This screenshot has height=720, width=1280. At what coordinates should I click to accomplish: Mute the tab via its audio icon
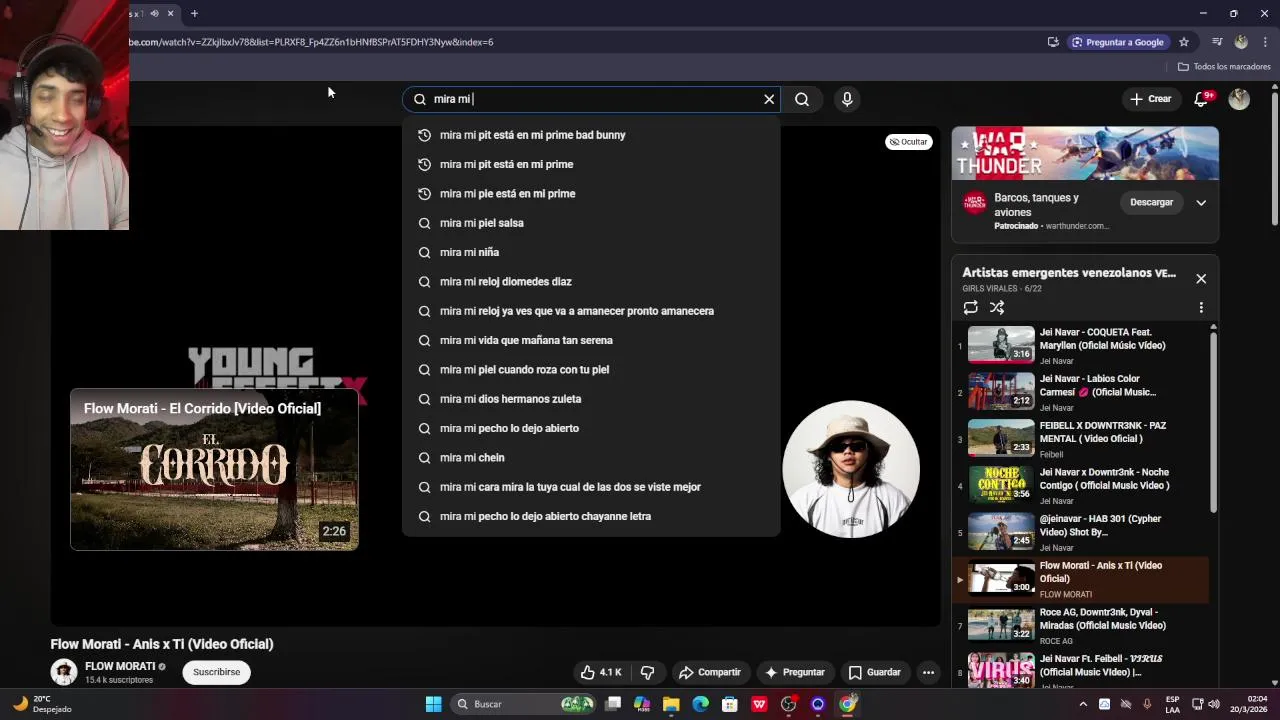(x=154, y=13)
